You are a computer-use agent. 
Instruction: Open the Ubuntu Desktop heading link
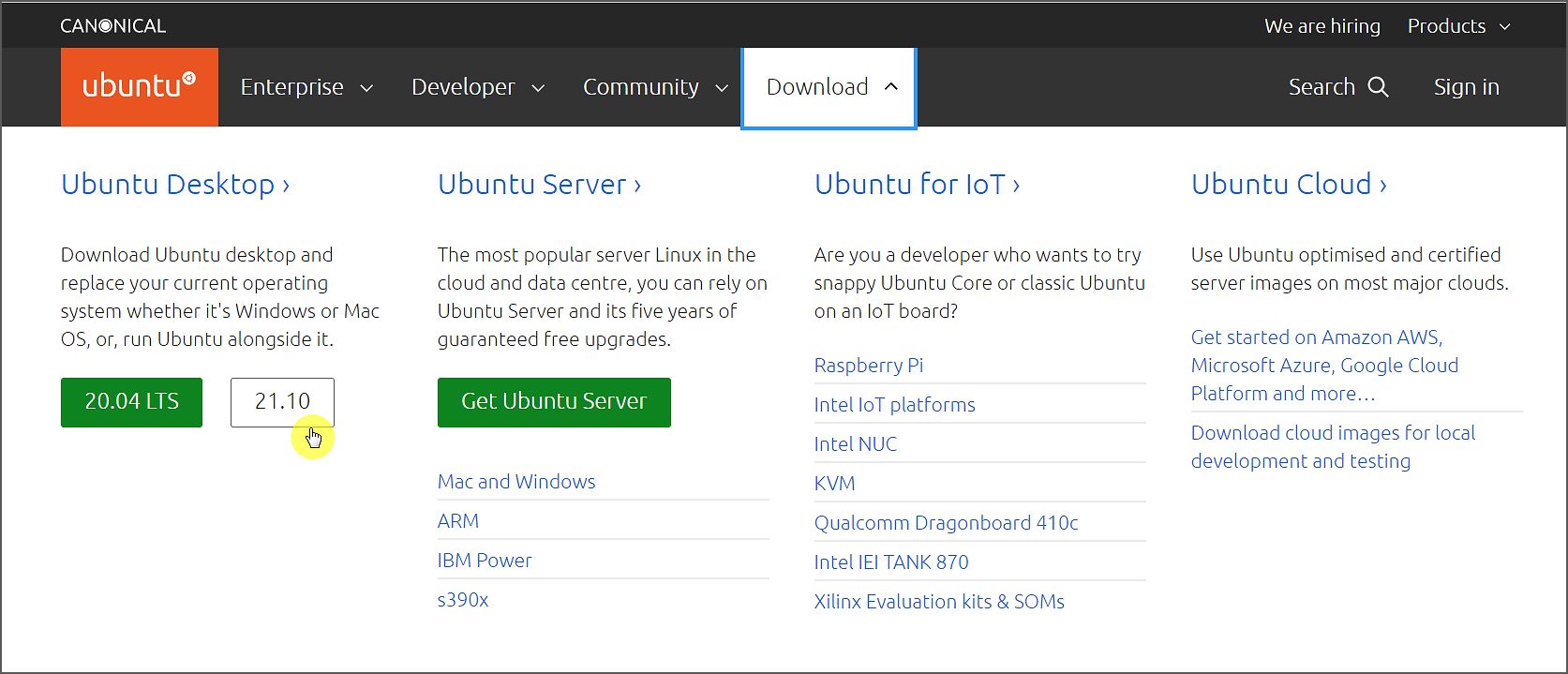coord(175,185)
